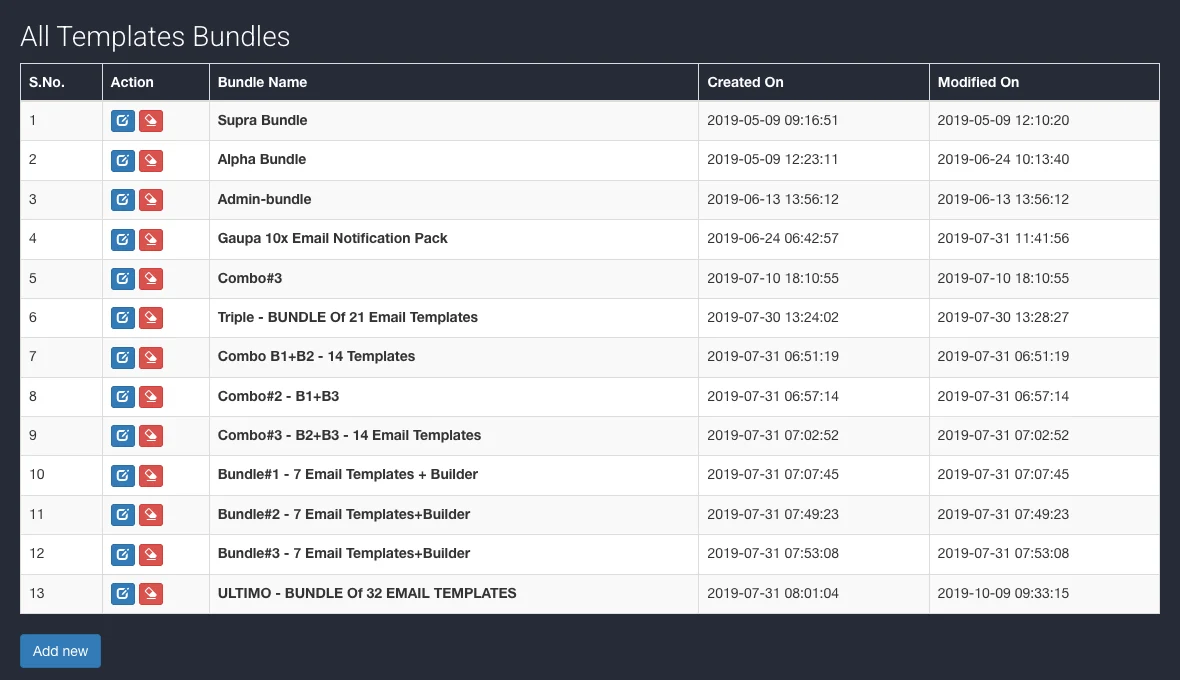Delete ULTIMO - BUNDLE Of 32 EMAIL TEMPLATES
Screen dimensions: 1180x680
[x=151, y=593]
